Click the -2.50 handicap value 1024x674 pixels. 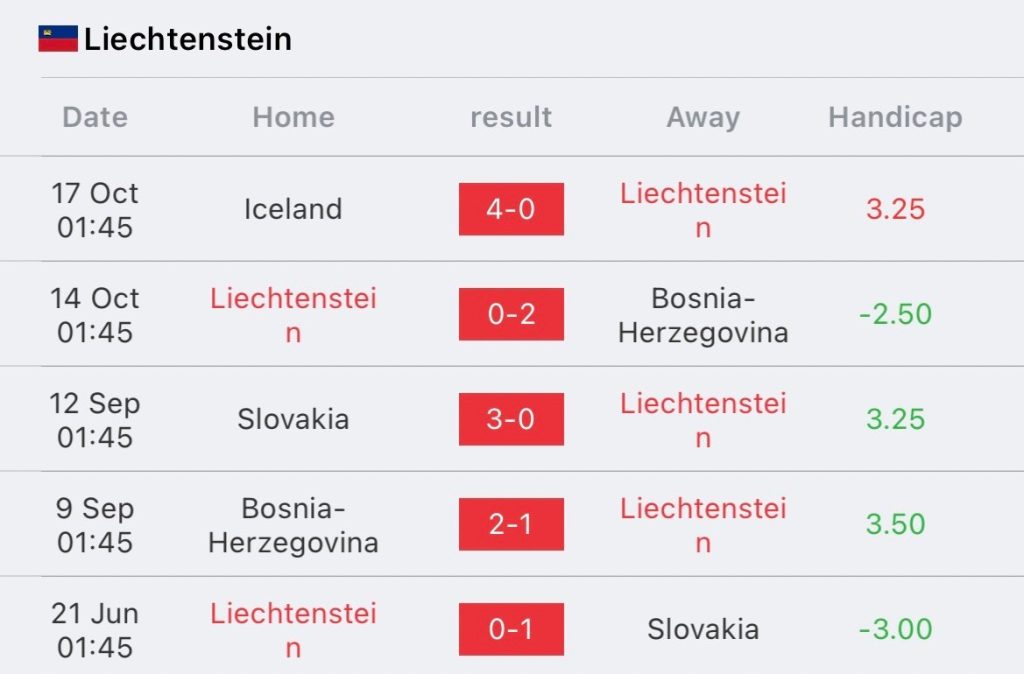pyautogui.click(x=895, y=315)
